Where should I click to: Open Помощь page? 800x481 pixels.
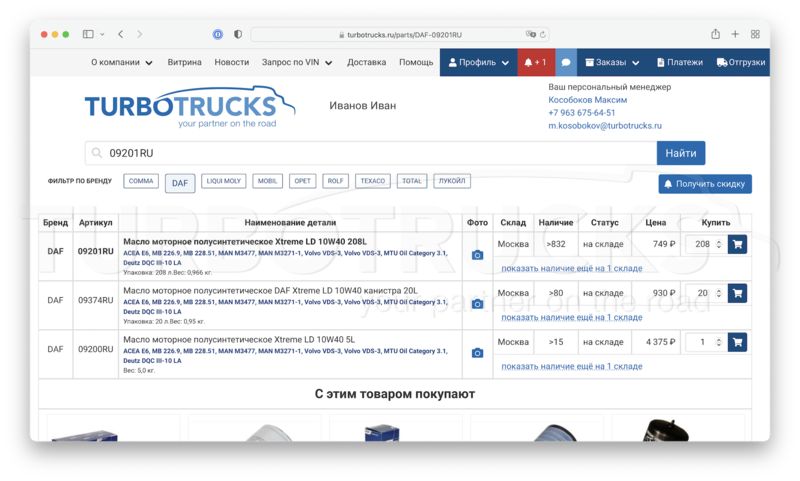point(416,62)
